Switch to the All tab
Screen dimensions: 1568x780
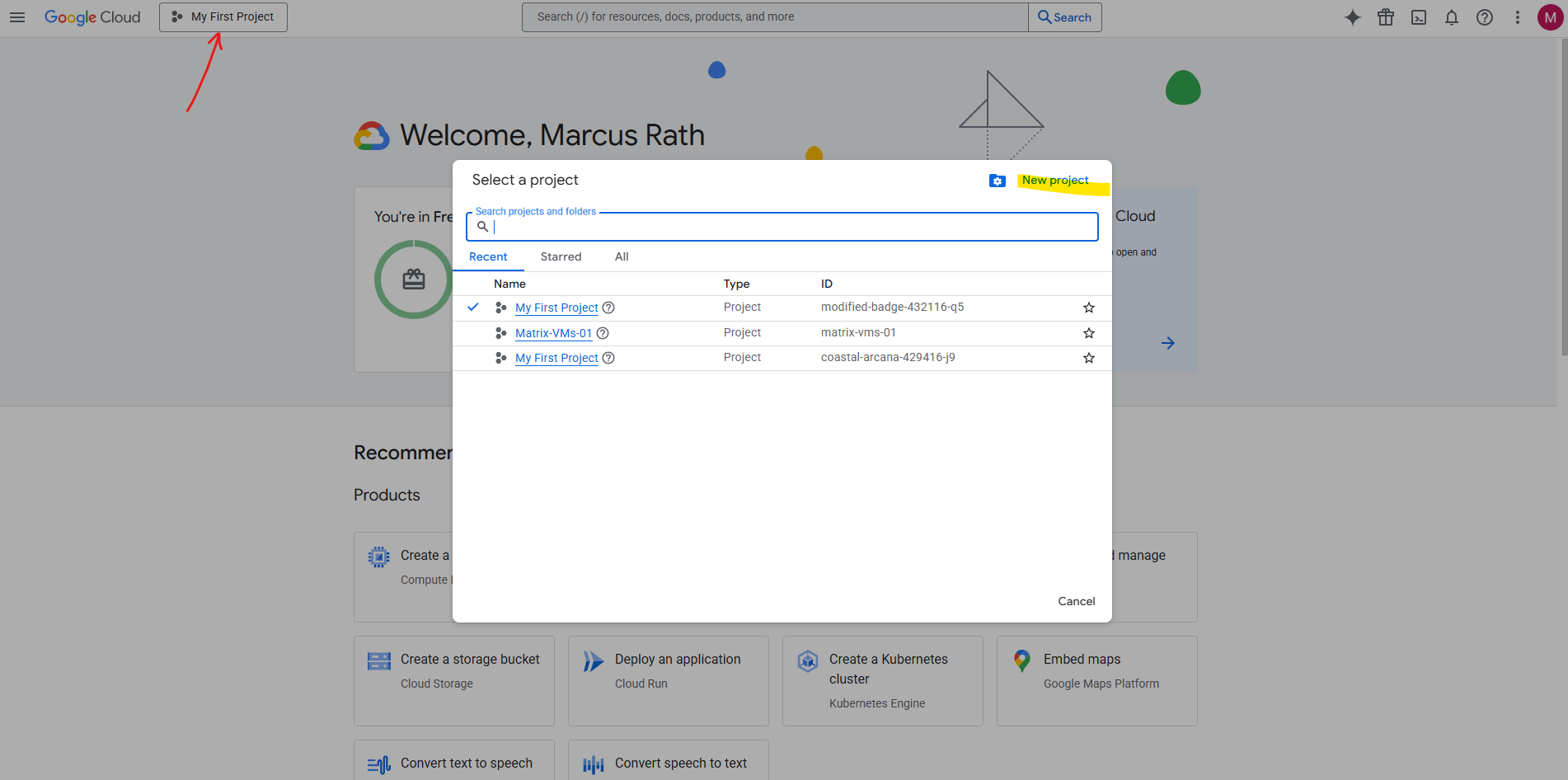click(622, 256)
